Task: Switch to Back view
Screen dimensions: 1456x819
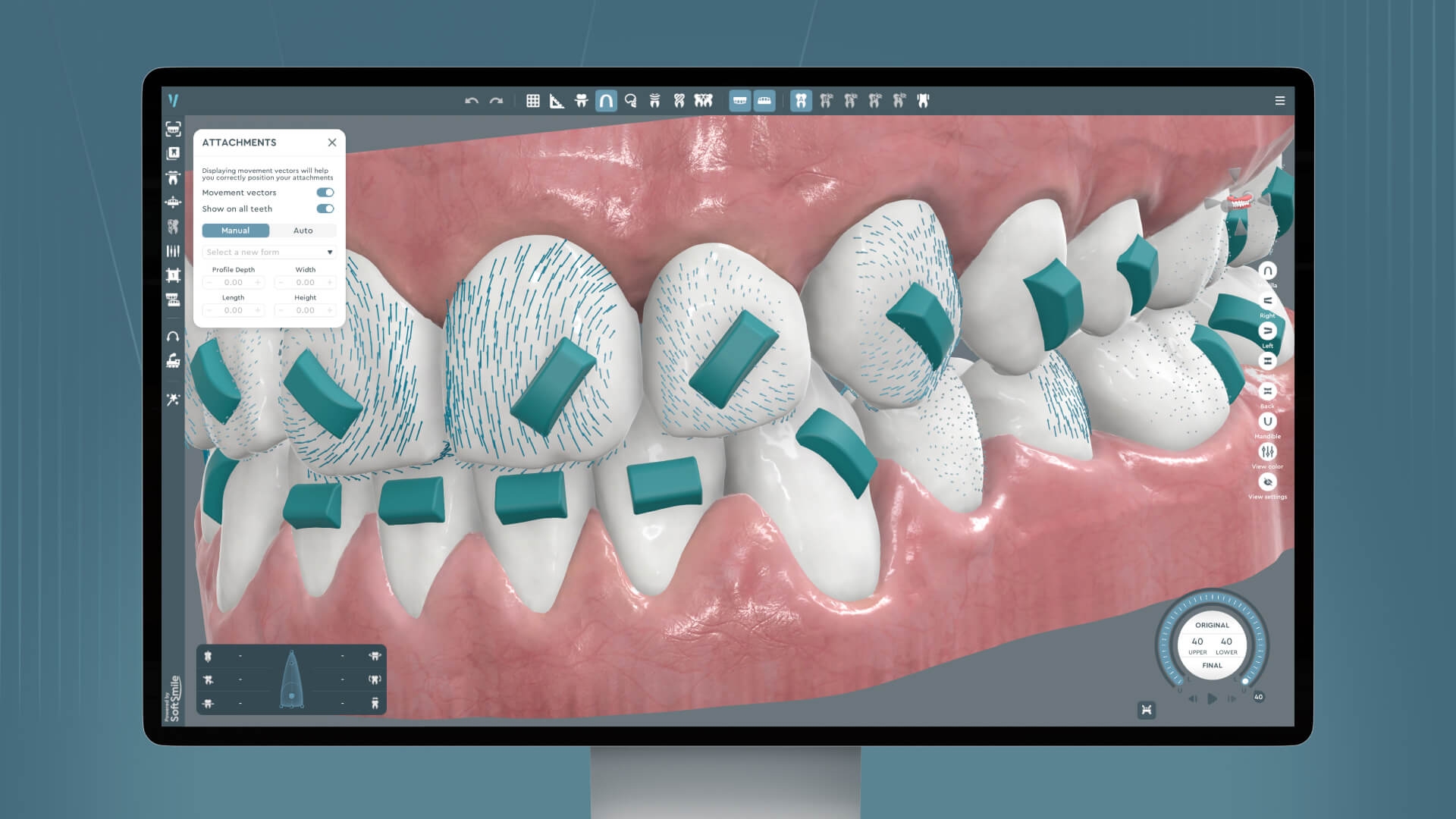Action: [x=1267, y=391]
